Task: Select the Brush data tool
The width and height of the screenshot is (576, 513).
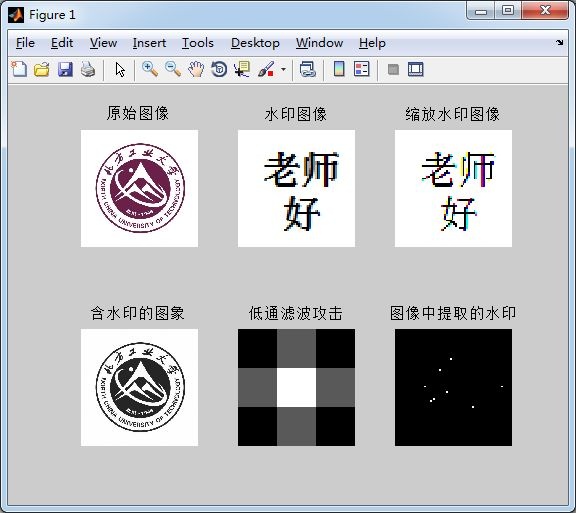Action: click(266, 69)
